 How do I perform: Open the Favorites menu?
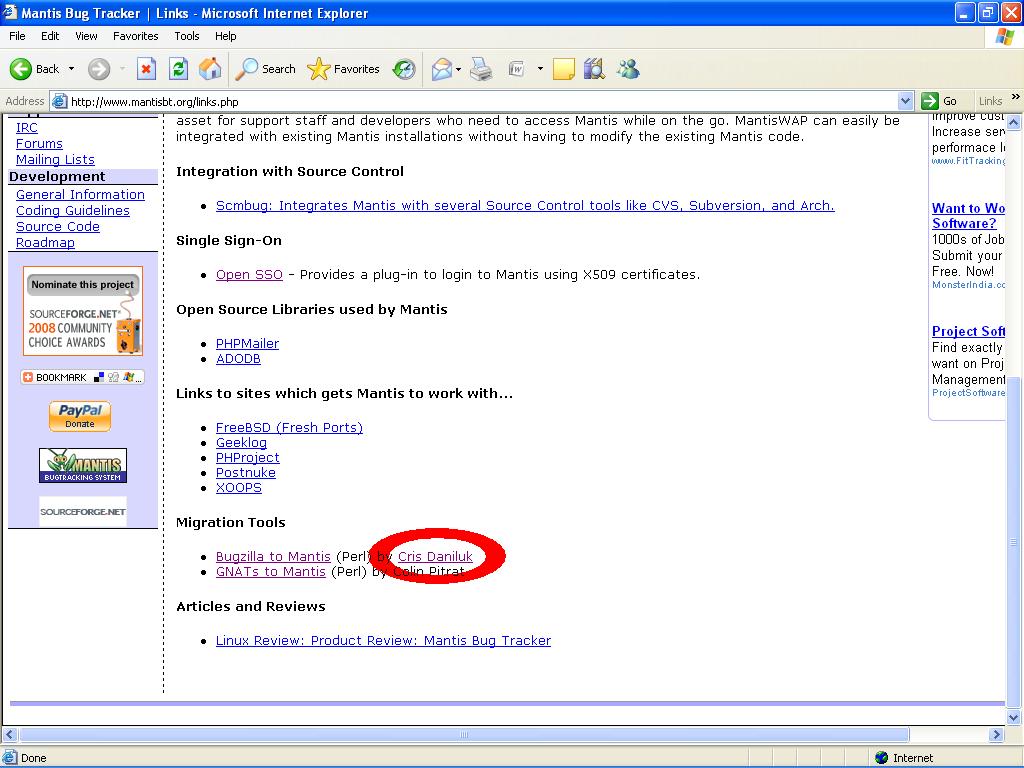(x=135, y=36)
